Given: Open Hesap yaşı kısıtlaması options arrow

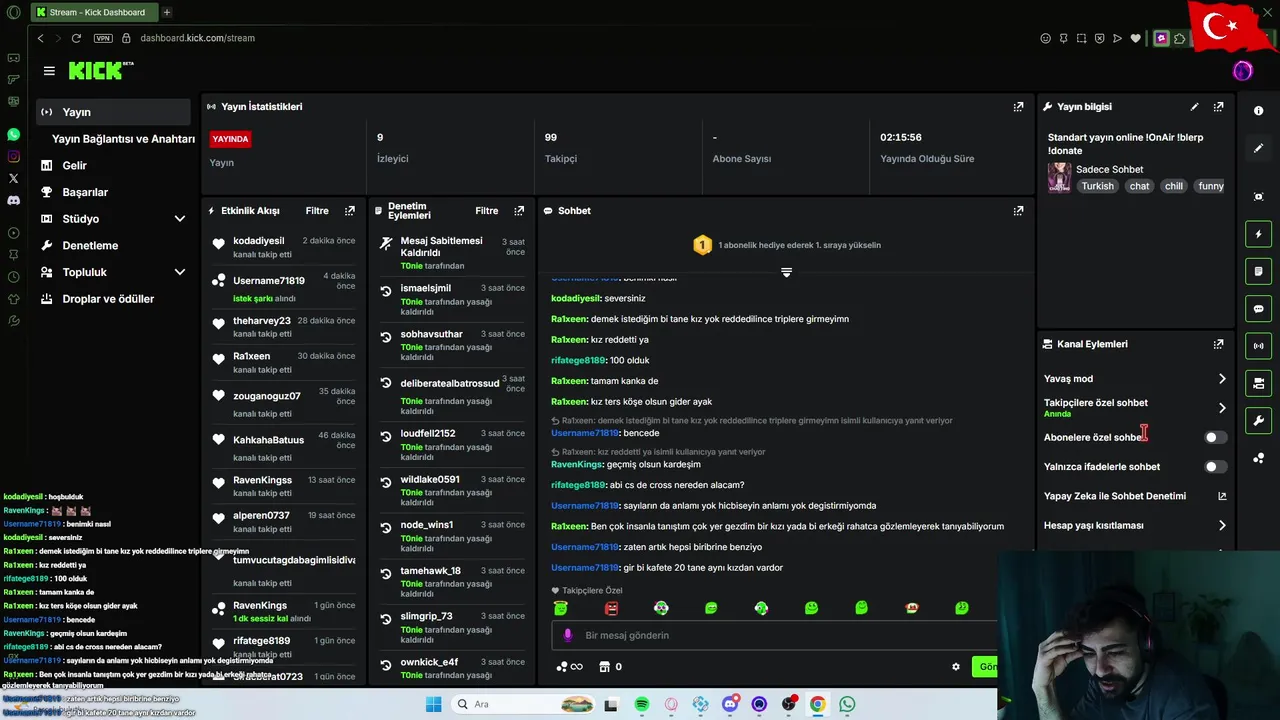Looking at the screenshot, I should click(x=1221, y=525).
